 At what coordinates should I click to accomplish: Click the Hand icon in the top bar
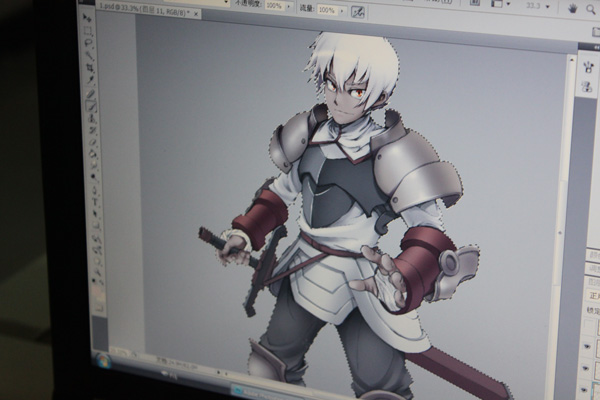click(x=572, y=9)
